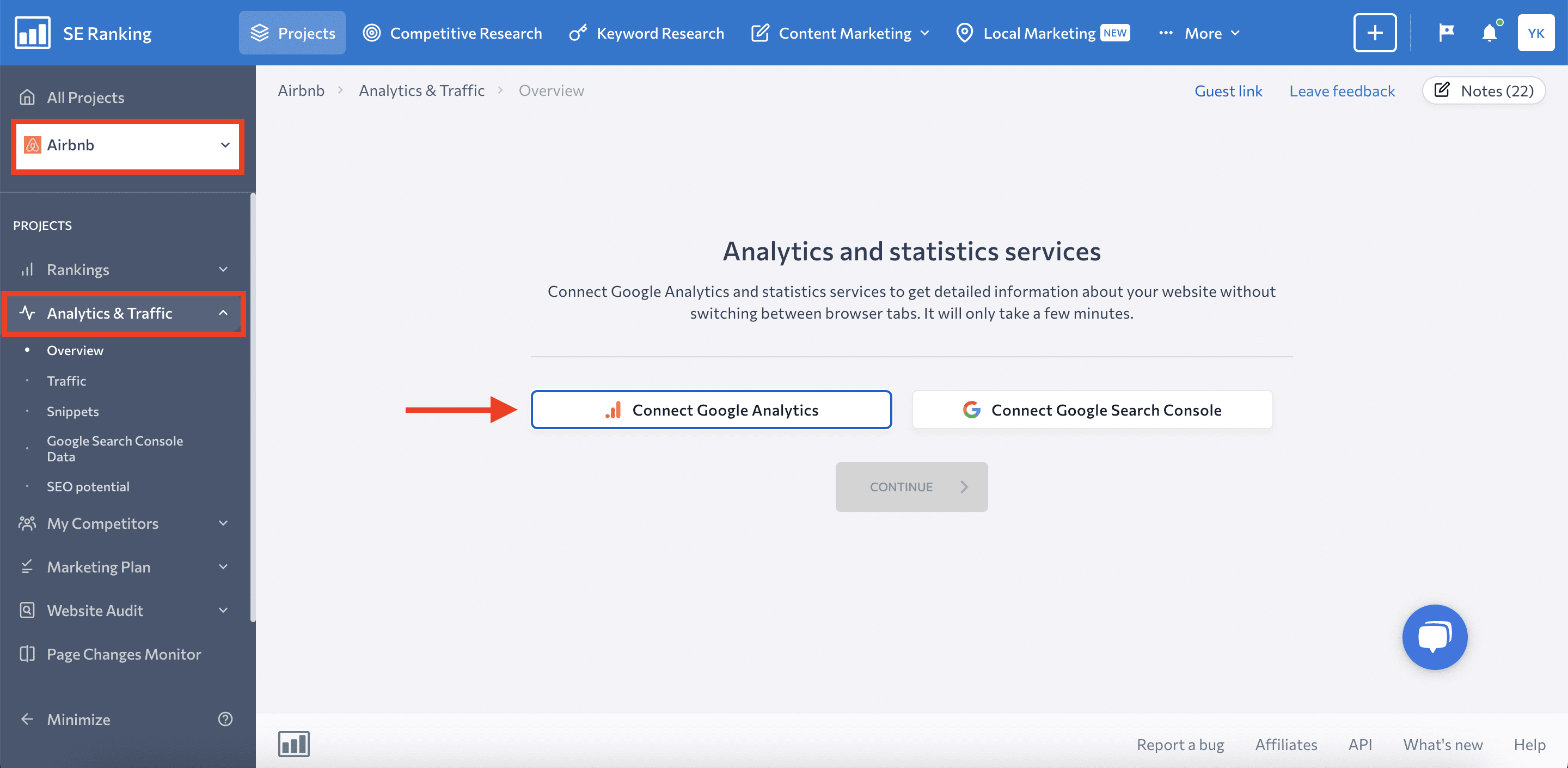Minimize the sidebar
Screen dimensions: 1568x768
[65, 720]
